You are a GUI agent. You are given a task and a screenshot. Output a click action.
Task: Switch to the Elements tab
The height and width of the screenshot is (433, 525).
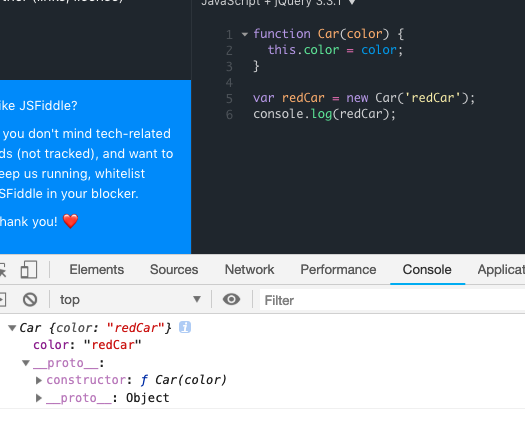[x=96, y=270]
